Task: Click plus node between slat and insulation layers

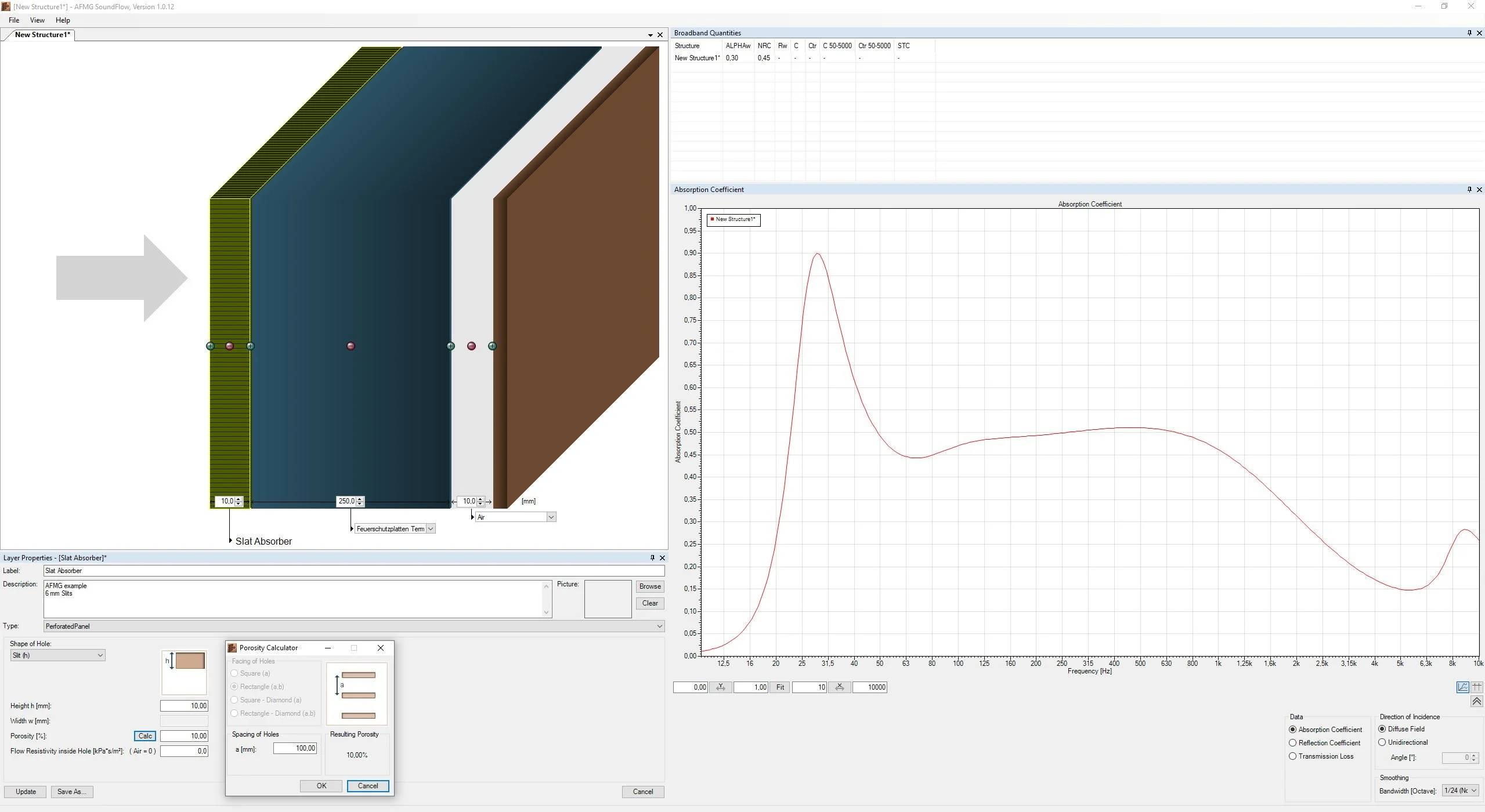Action: coord(250,346)
